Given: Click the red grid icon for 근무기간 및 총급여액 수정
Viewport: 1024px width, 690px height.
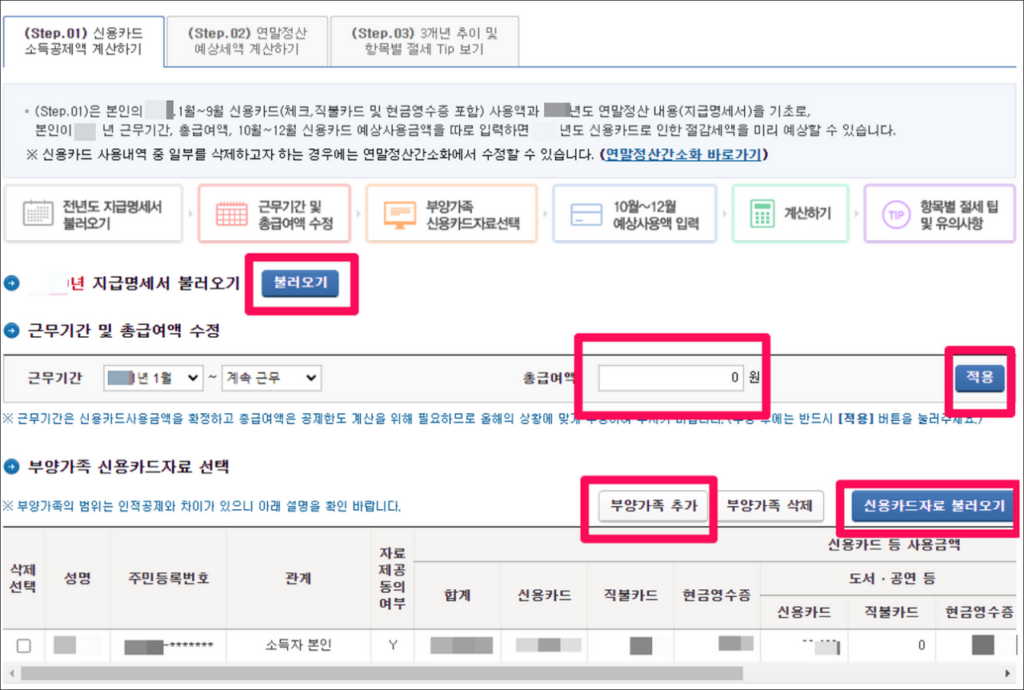Looking at the screenshot, I should tap(231, 213).
